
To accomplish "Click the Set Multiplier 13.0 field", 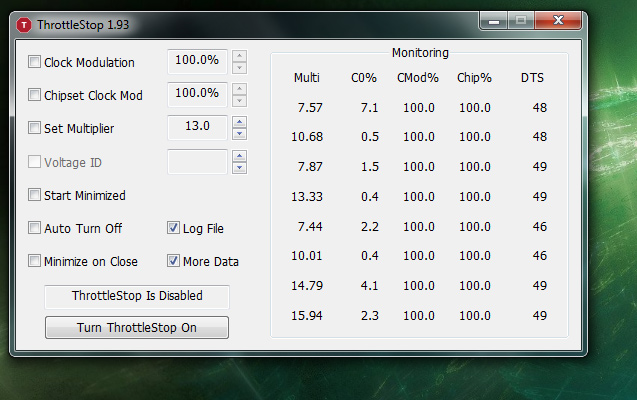I will [197, 128].
